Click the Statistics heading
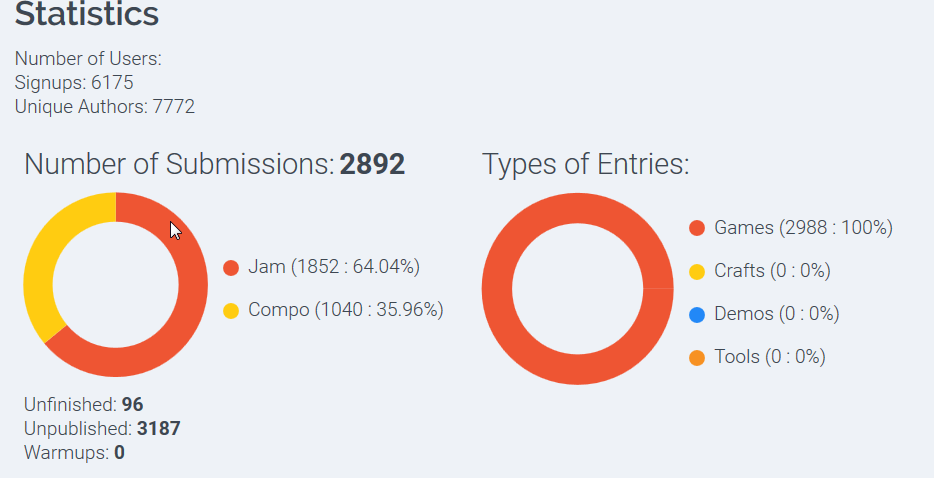The height and width of the screenshot is (478, 934). point(87,14)
